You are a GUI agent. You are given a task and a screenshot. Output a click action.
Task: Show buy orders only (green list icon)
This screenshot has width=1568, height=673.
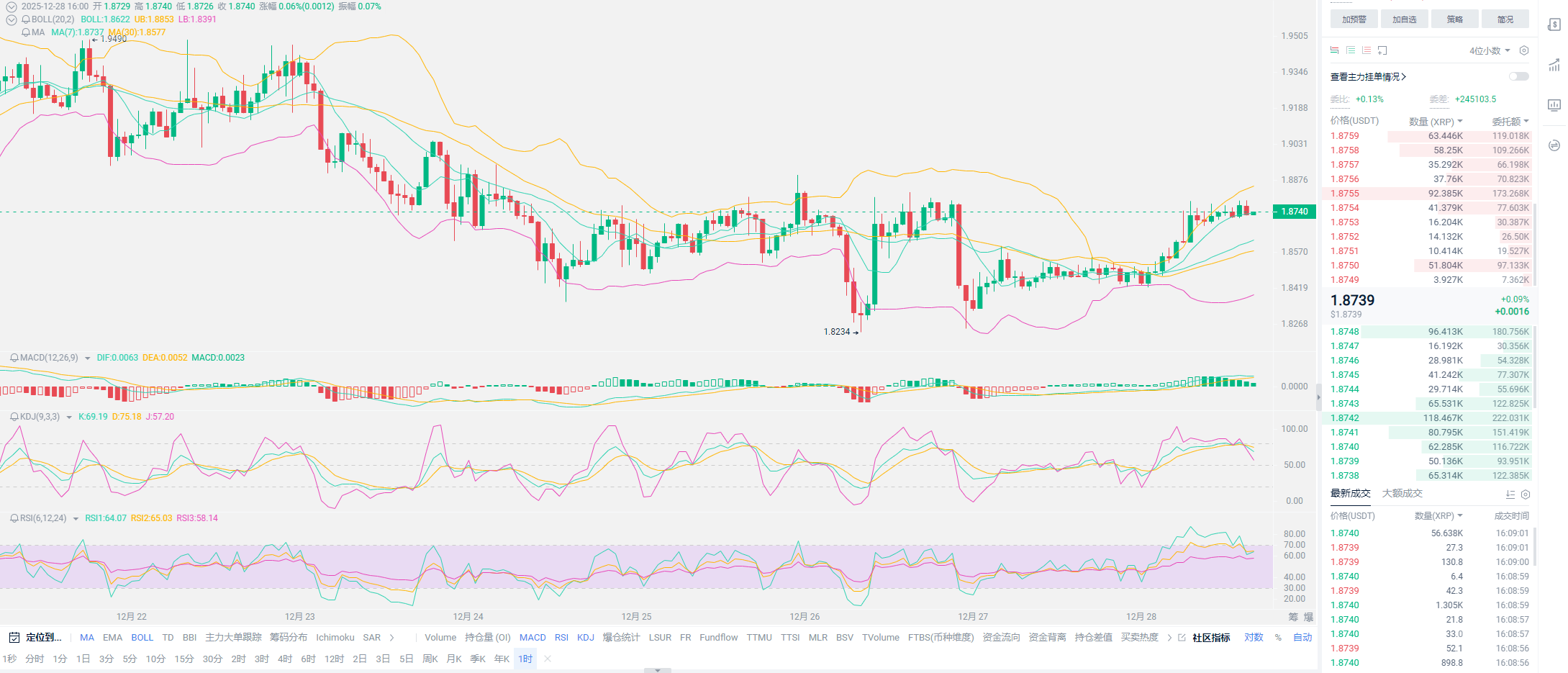(x=1351, y=50)
